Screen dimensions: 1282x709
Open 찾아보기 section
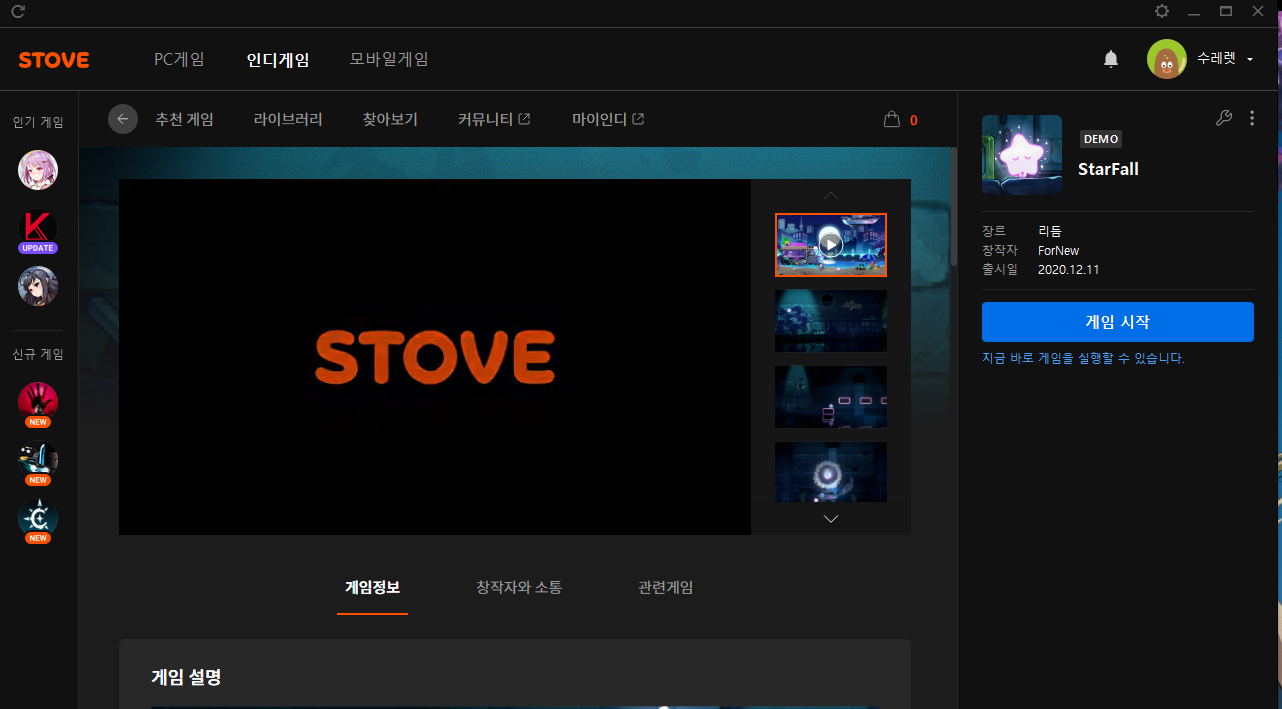click(x=390, y=119)
